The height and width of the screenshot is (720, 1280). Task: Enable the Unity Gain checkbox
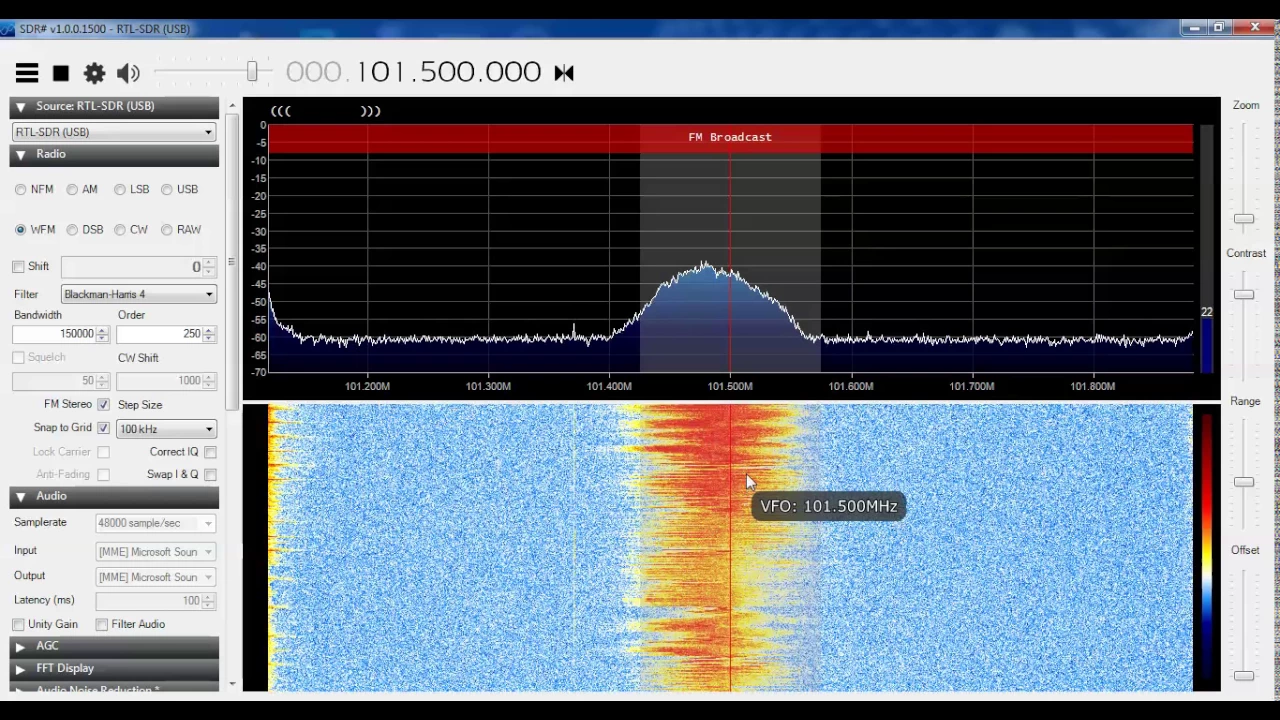coord(18,625)
